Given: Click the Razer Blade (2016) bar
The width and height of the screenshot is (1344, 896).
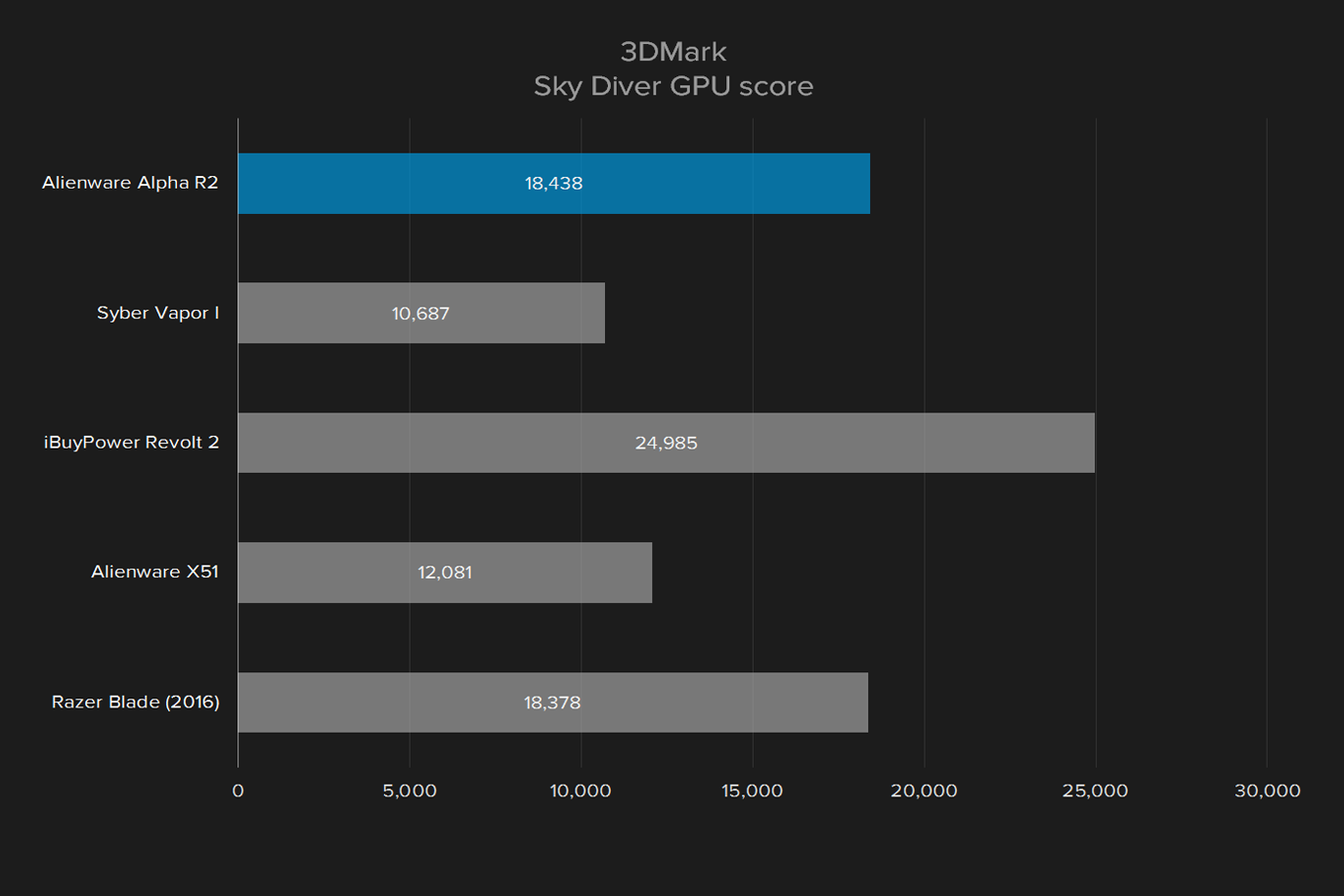Looking at the screenshot, I should point(553,703).
